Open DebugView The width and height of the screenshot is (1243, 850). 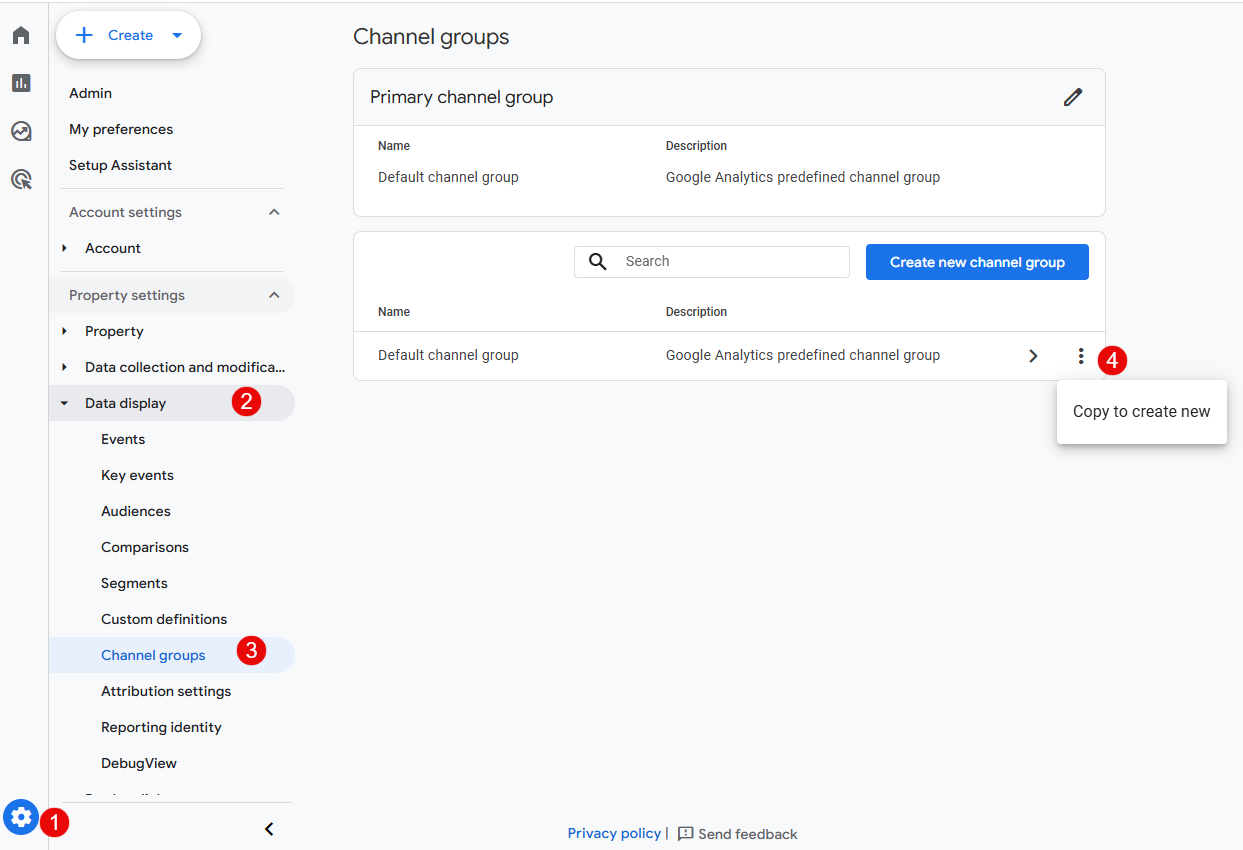pos(139,763)
